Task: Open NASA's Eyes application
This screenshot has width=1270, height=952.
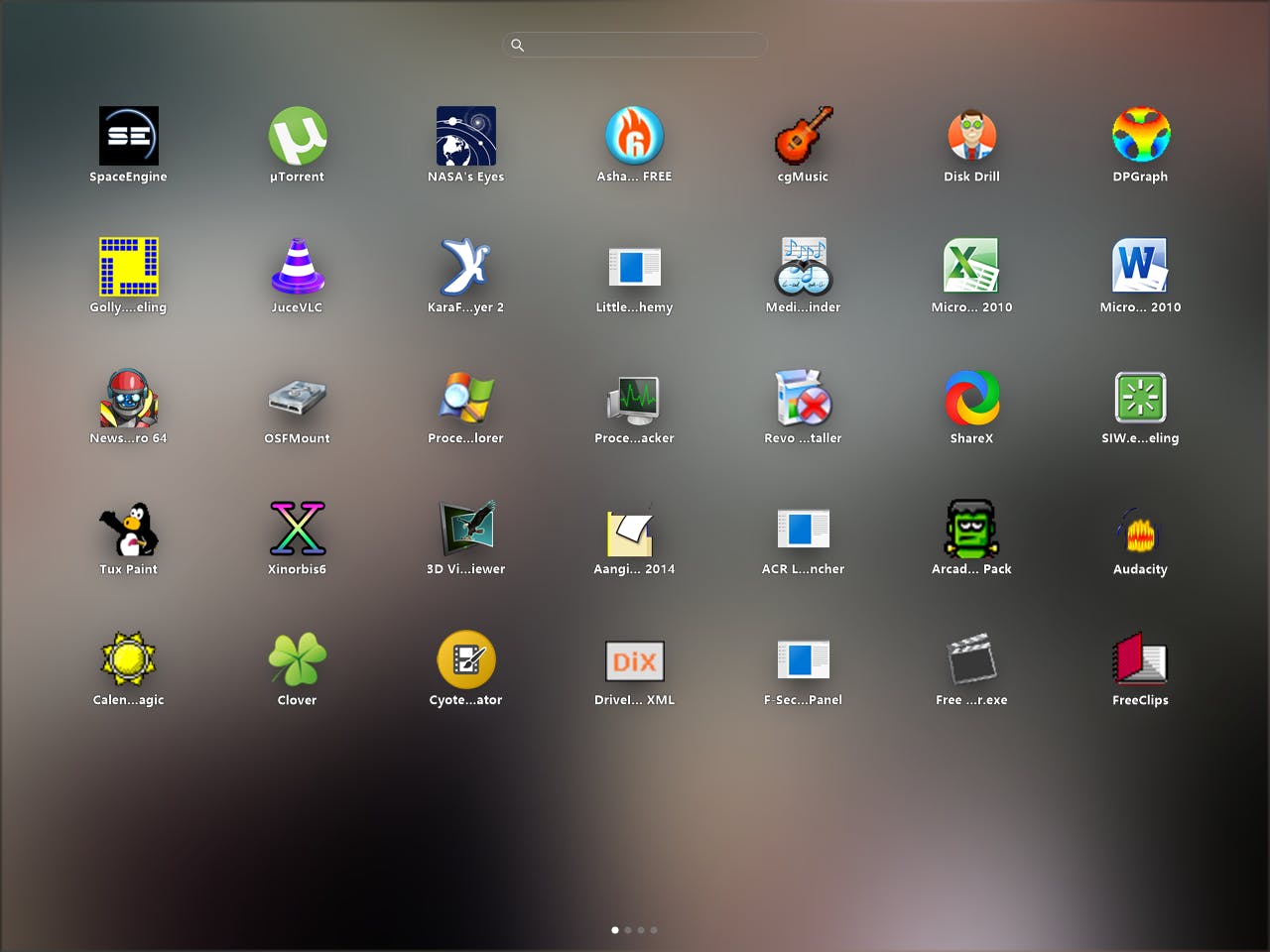Action: pyautogui.click(x=466, y=136)
